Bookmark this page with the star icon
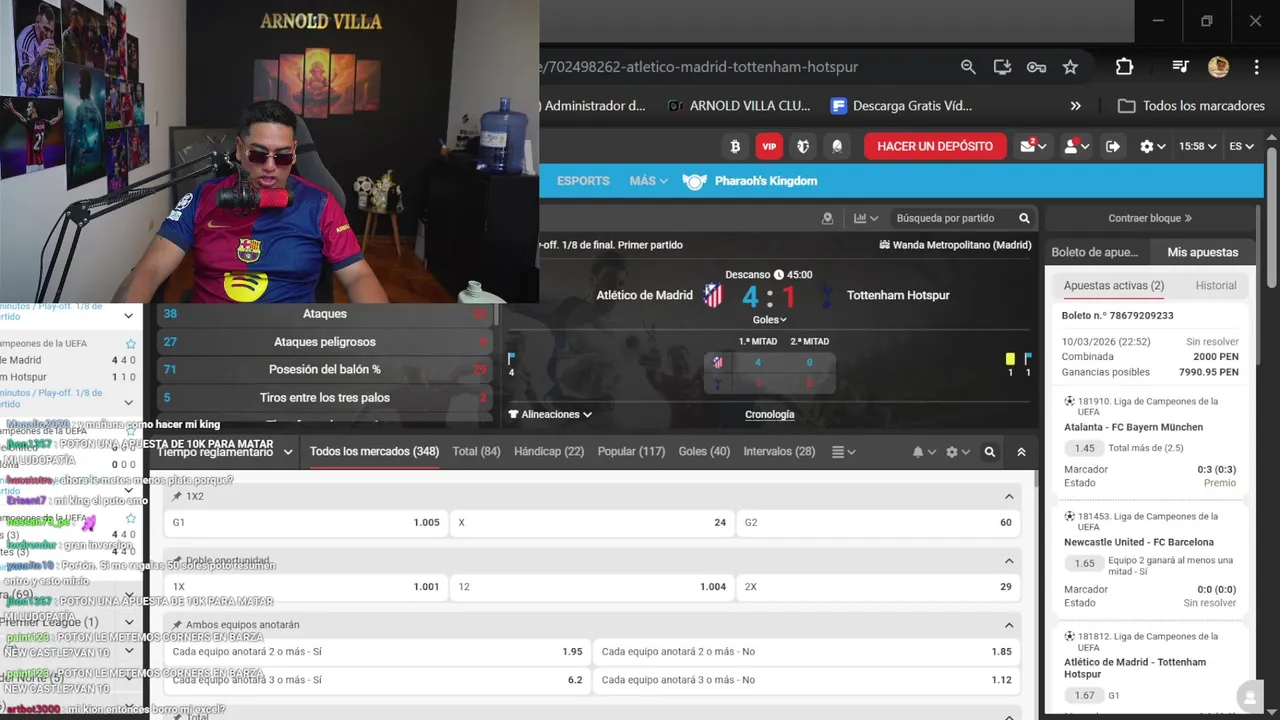Image resolution: width=1280 pixels, height=720 pixels. (1070, 67)
